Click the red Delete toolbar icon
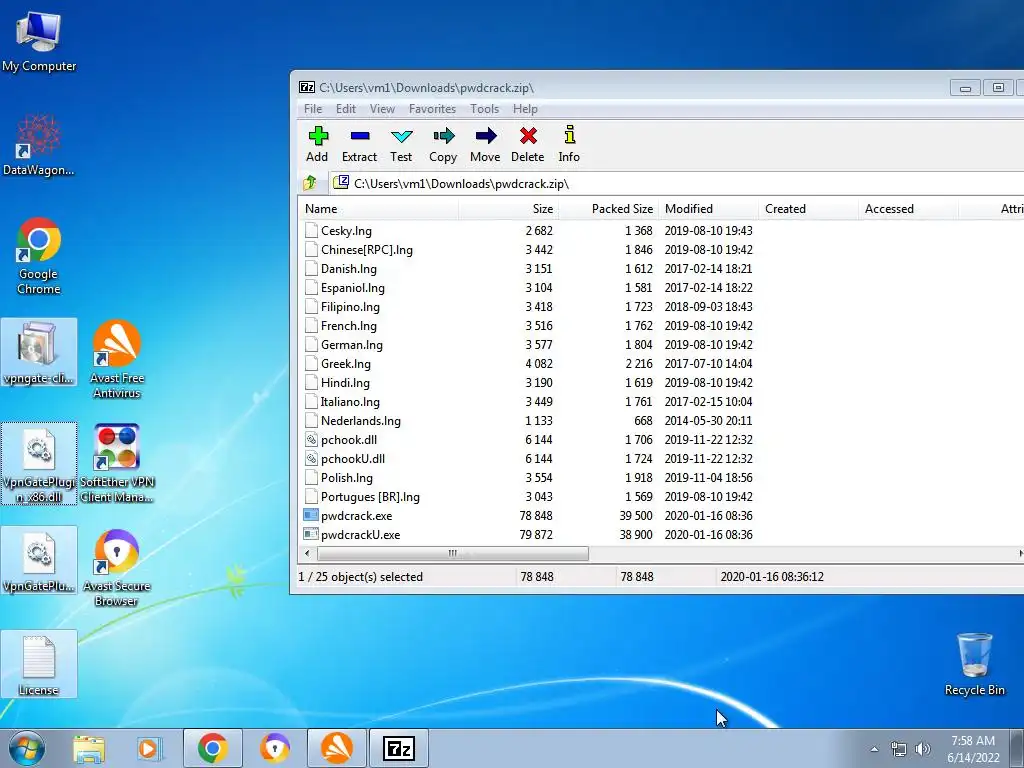 [528, 136]
